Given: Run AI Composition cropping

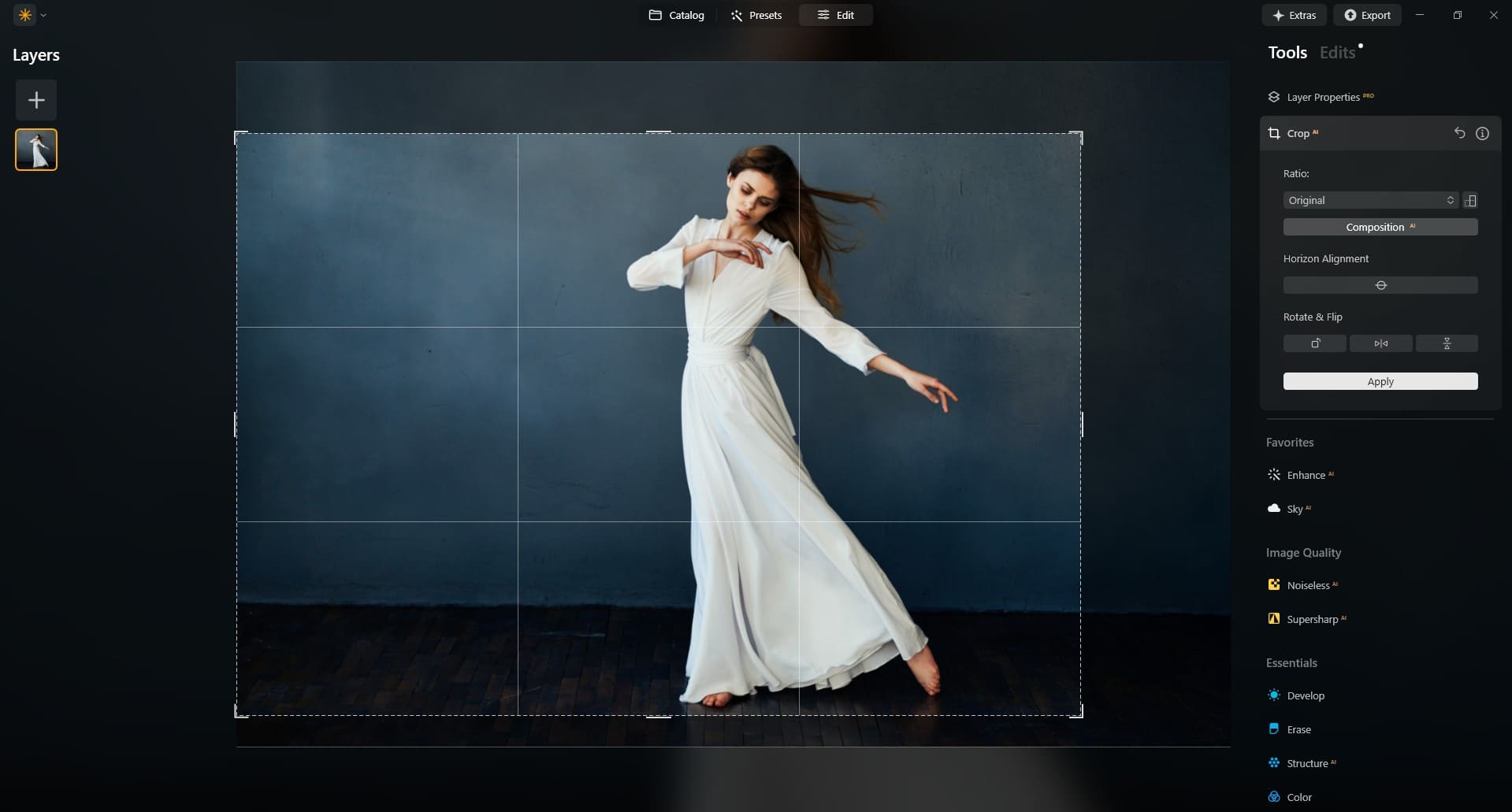Looking at the screenshot, I should point(1380,227).
